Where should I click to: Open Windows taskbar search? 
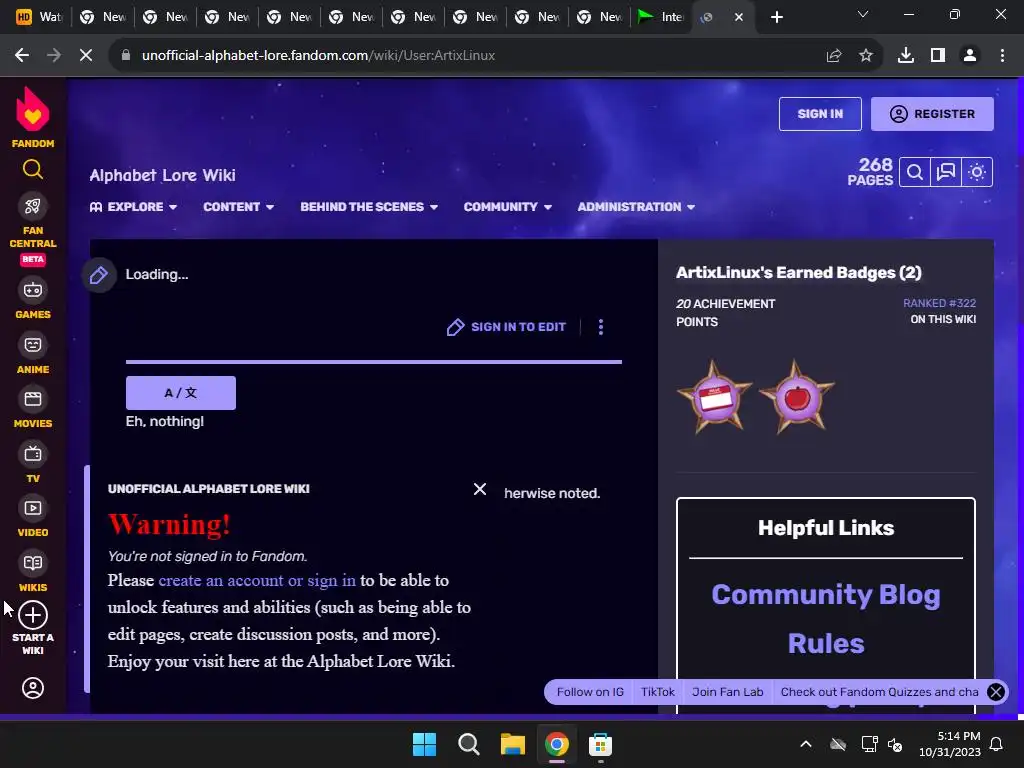pos(468,744)
